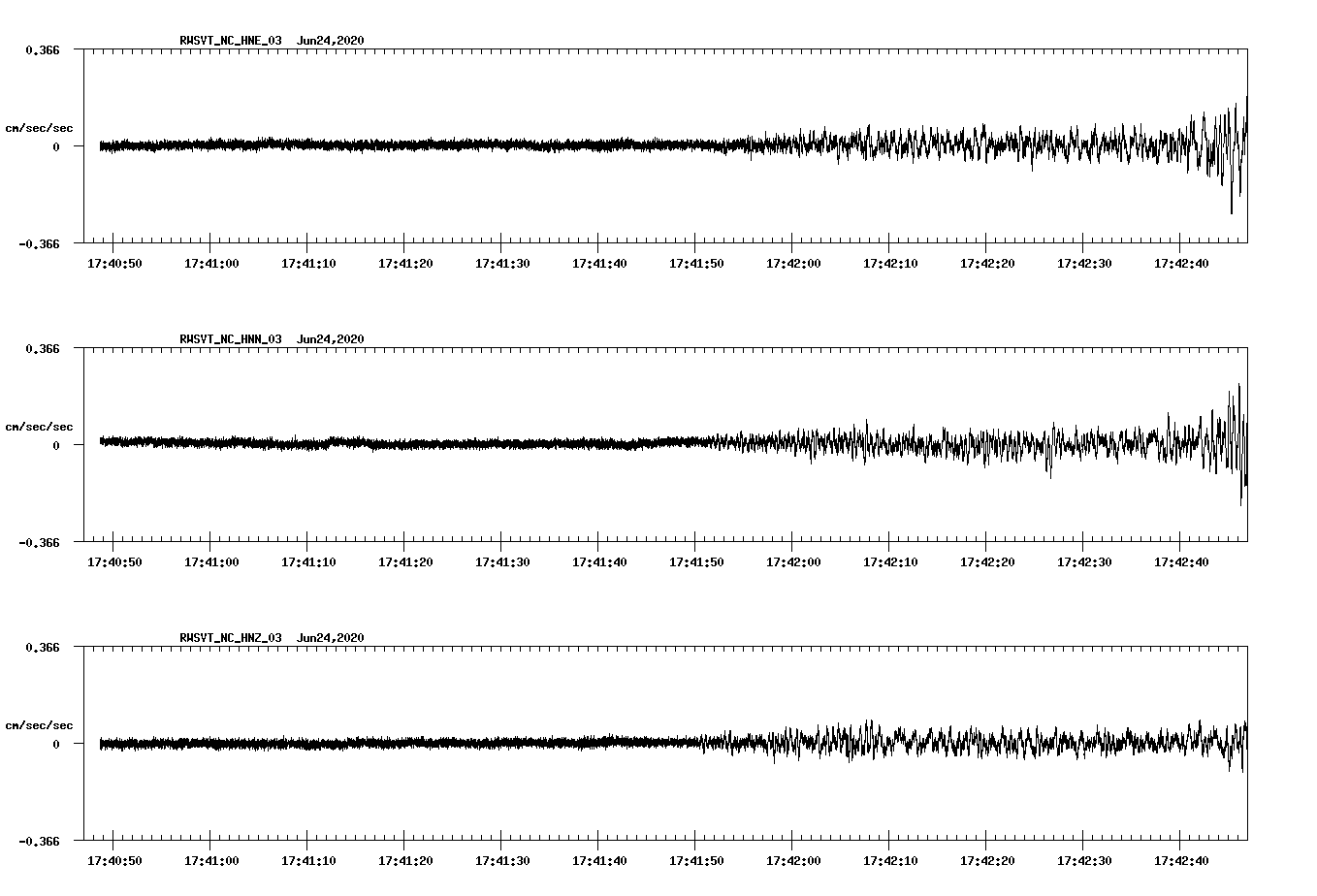Click the 17:42:40 time label on HNE plot
This screenshot has width=1317, height=896.
click(1181, 264)
